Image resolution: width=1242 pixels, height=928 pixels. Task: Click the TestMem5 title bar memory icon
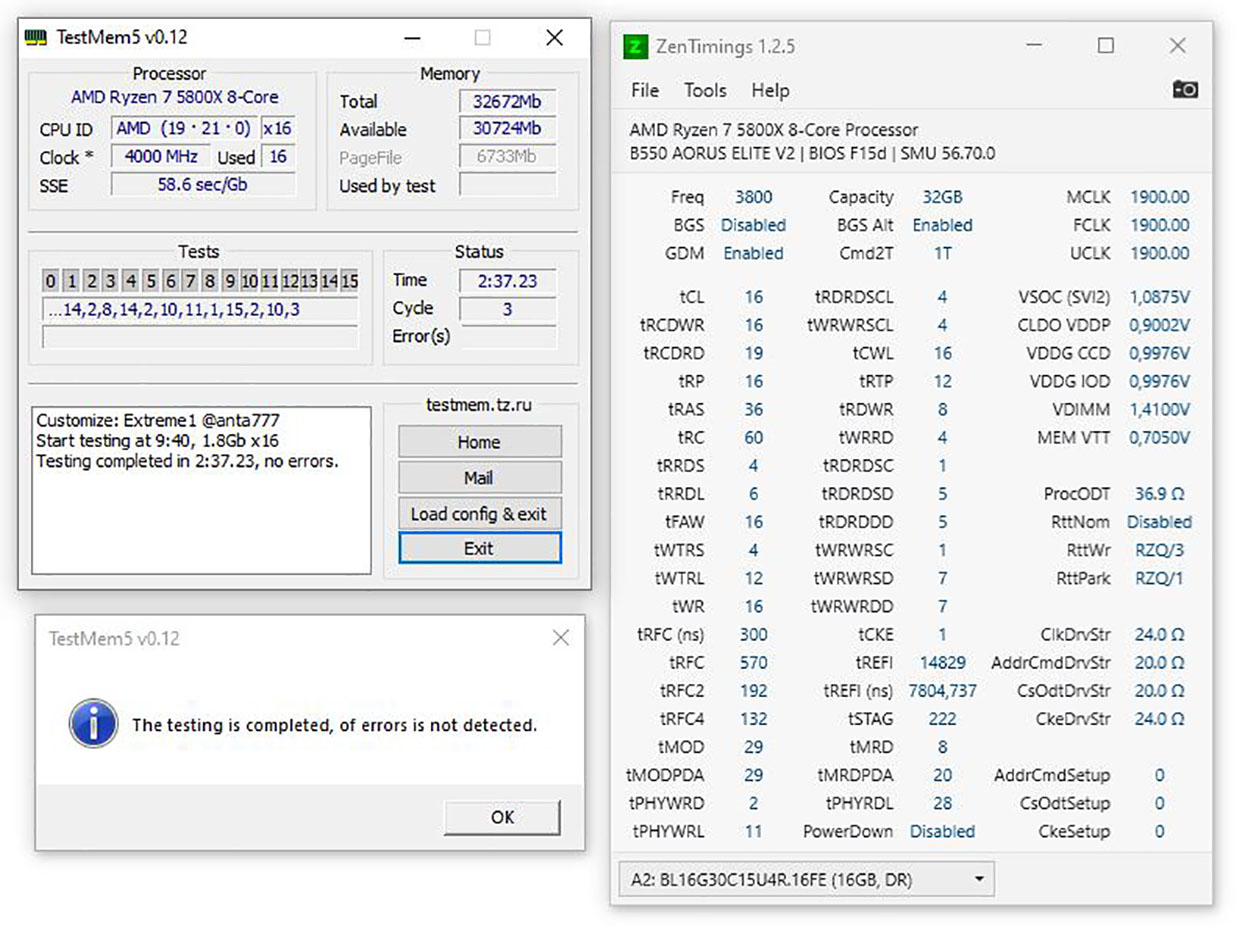click(35, 38)
